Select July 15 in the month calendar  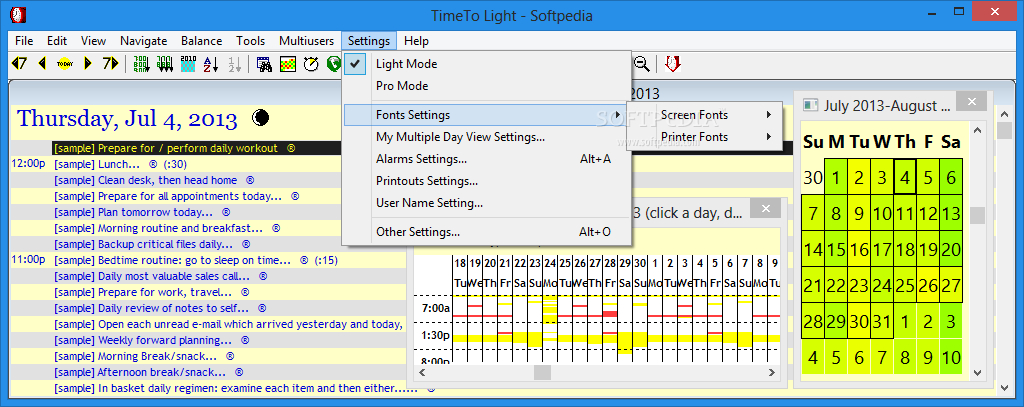(836, 250)
